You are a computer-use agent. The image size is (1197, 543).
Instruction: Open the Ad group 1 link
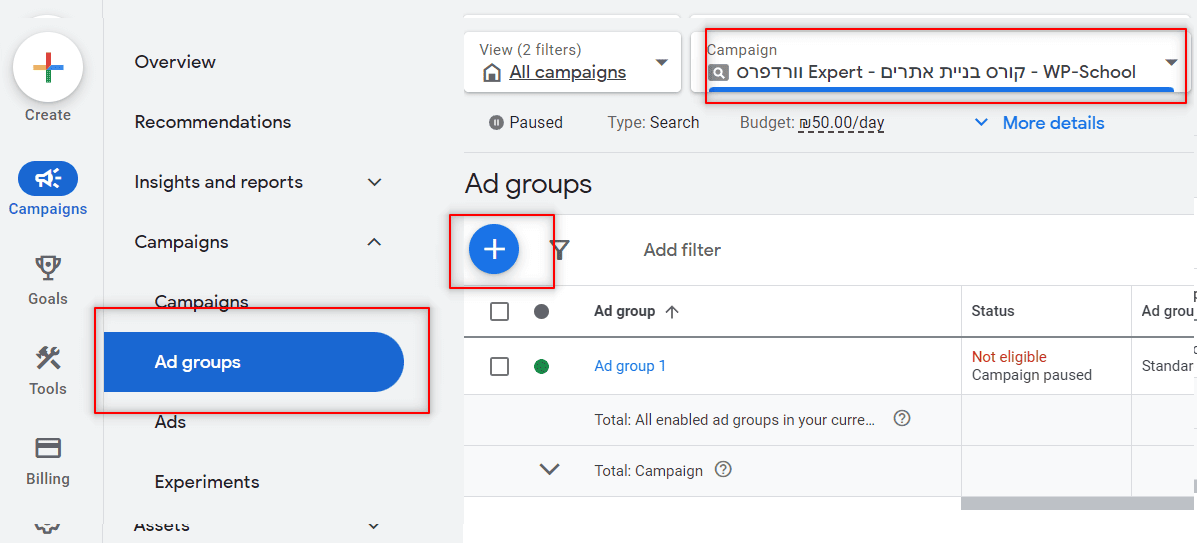pyautogui.click(x=630, y=366)
